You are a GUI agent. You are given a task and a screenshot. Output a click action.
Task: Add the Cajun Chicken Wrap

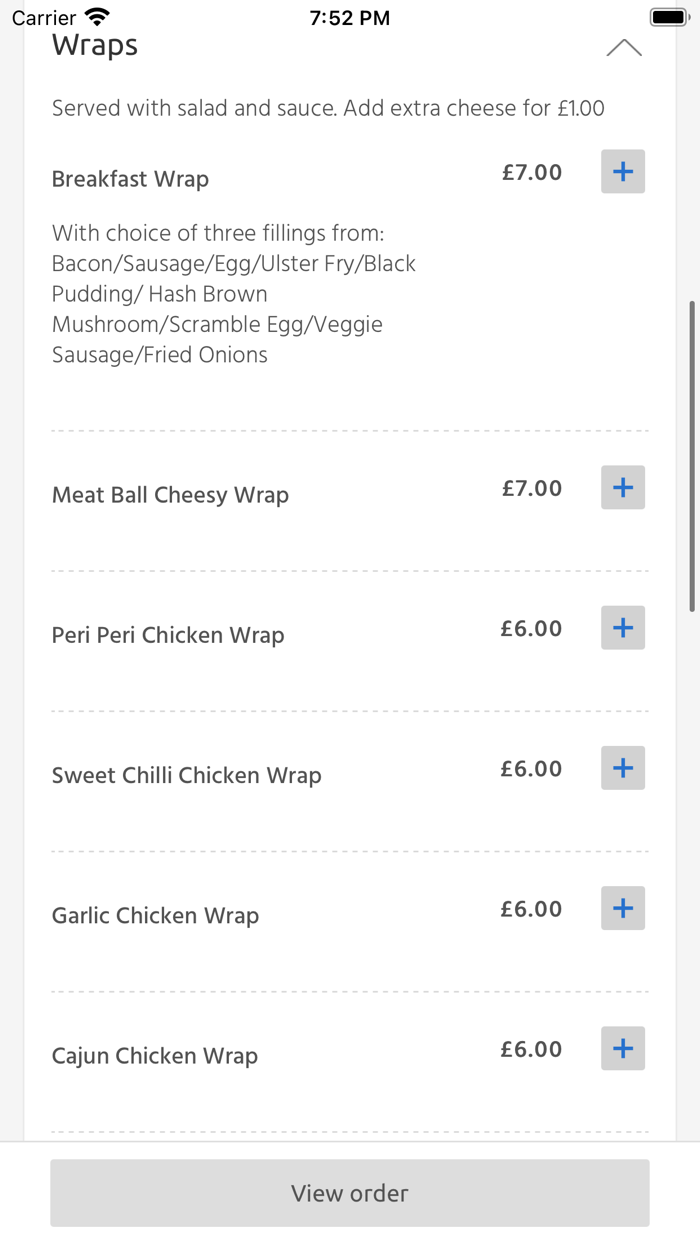pyautogui.click(x=622, y=1049)
